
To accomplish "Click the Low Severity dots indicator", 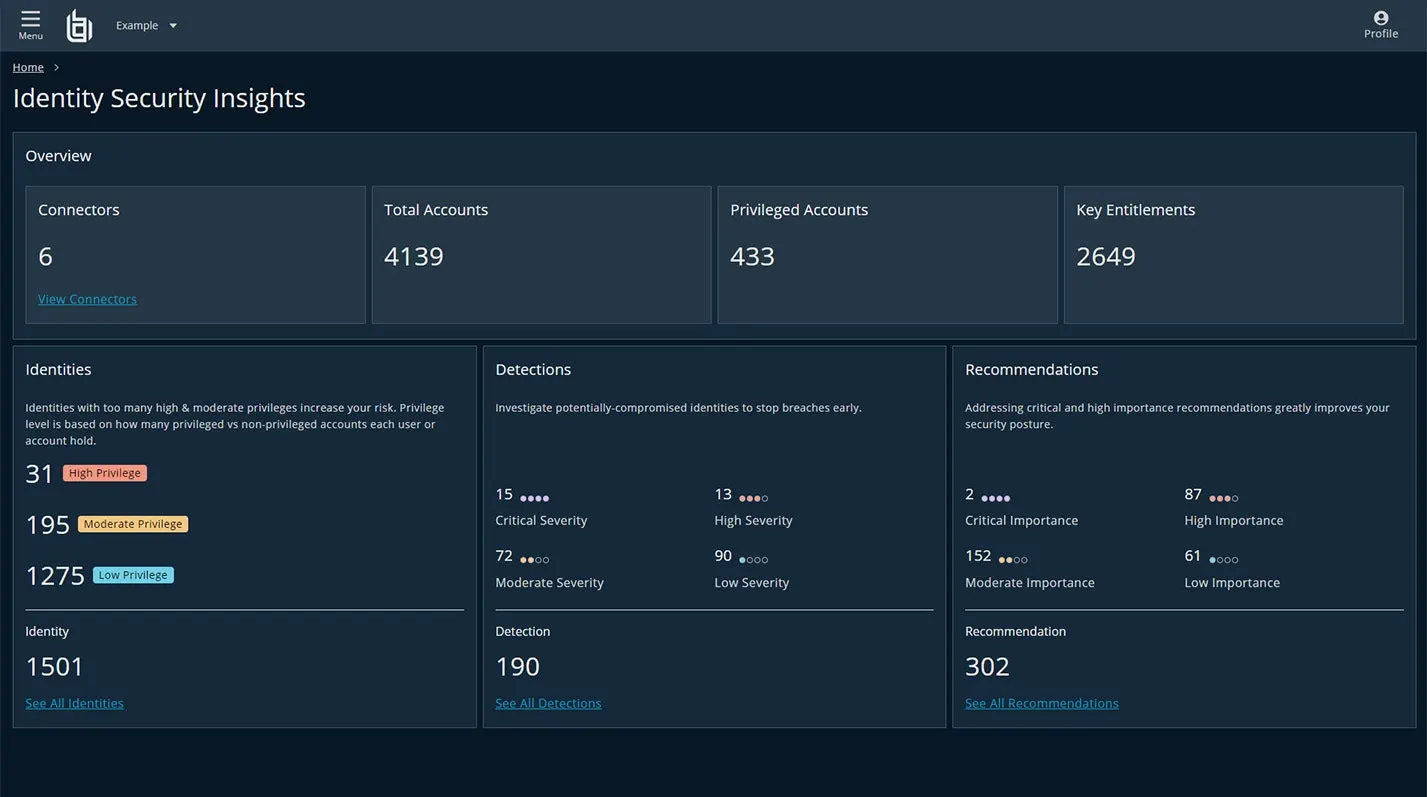I will pyautogui.click(x=754, y=560).
